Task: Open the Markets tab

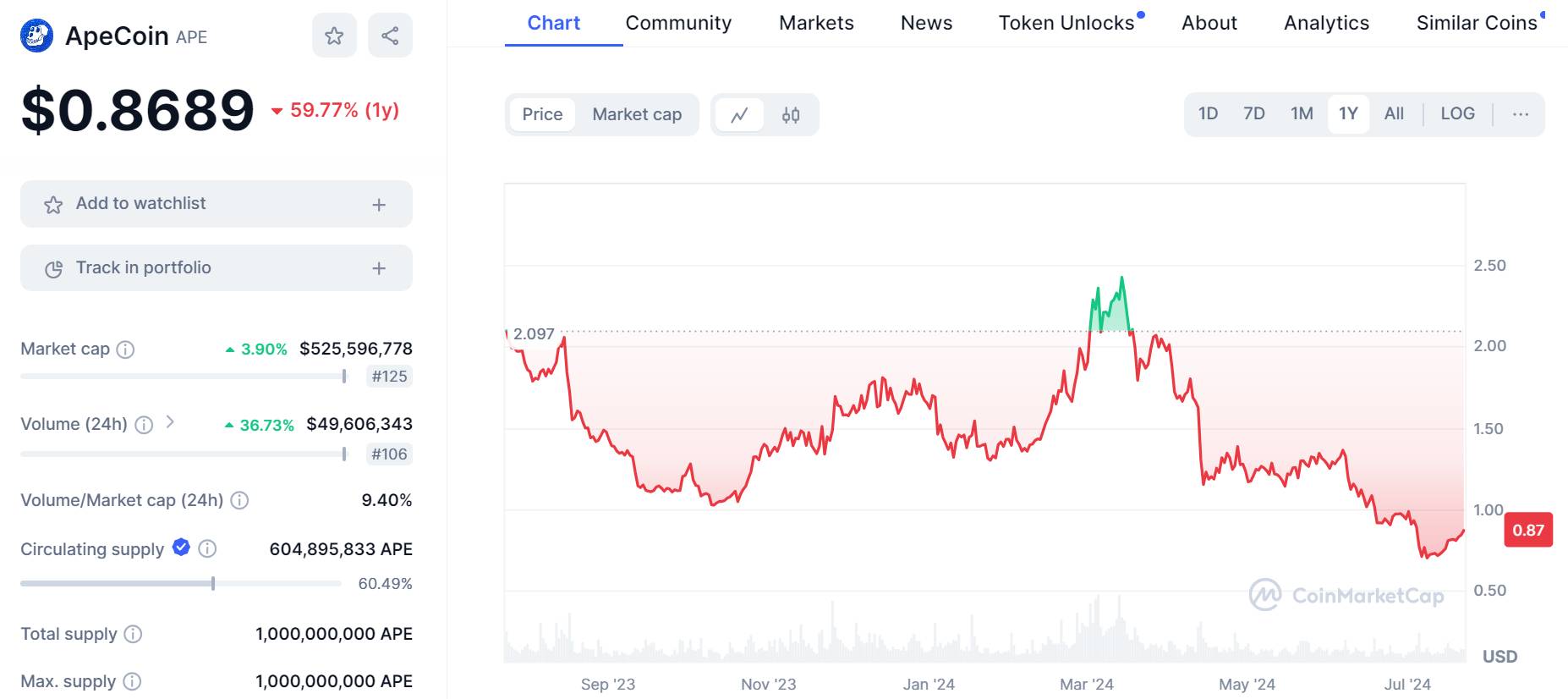Action: 816,23
